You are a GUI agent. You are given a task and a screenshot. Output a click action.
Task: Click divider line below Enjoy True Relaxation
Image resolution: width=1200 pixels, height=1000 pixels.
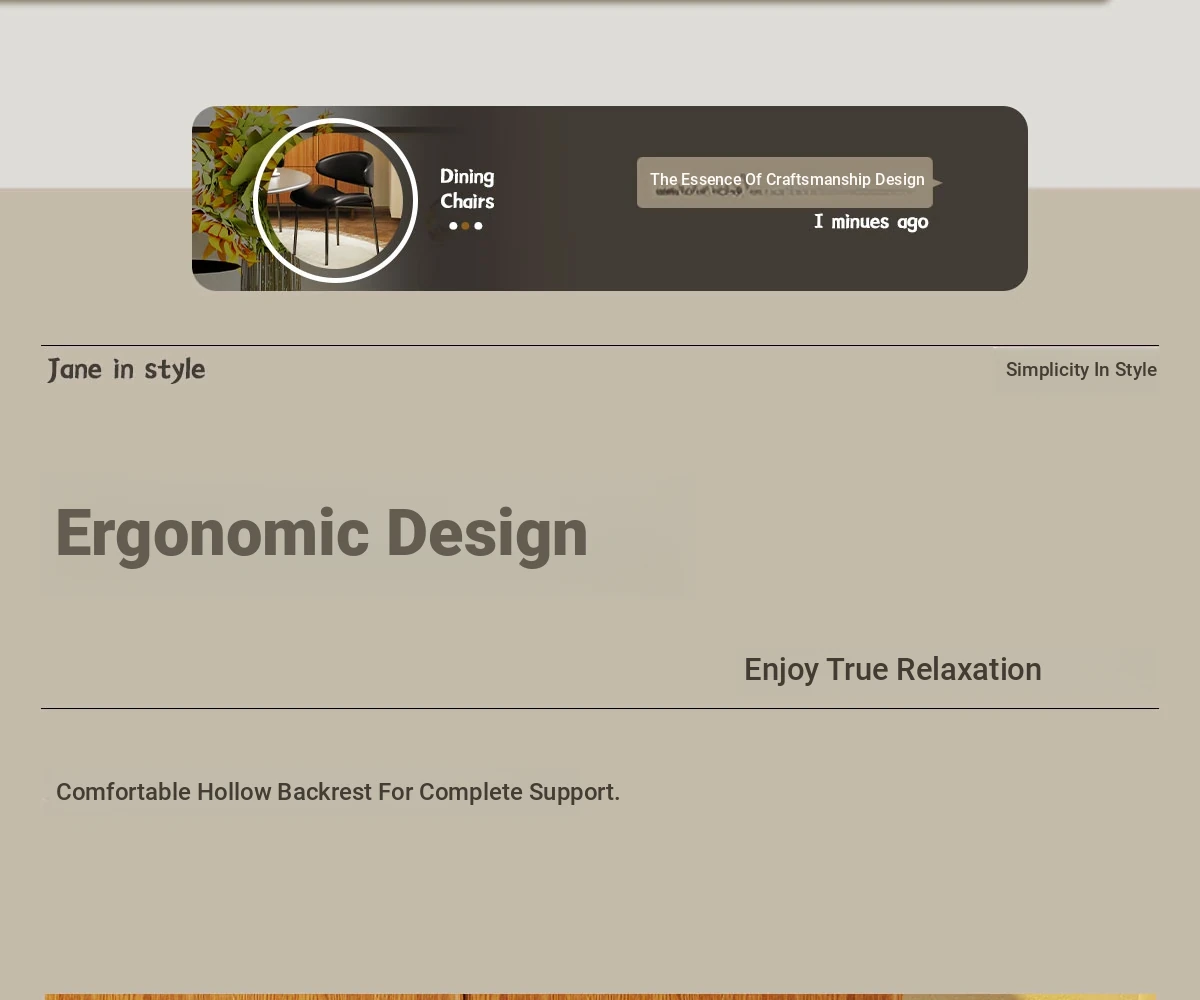(600, 708)
